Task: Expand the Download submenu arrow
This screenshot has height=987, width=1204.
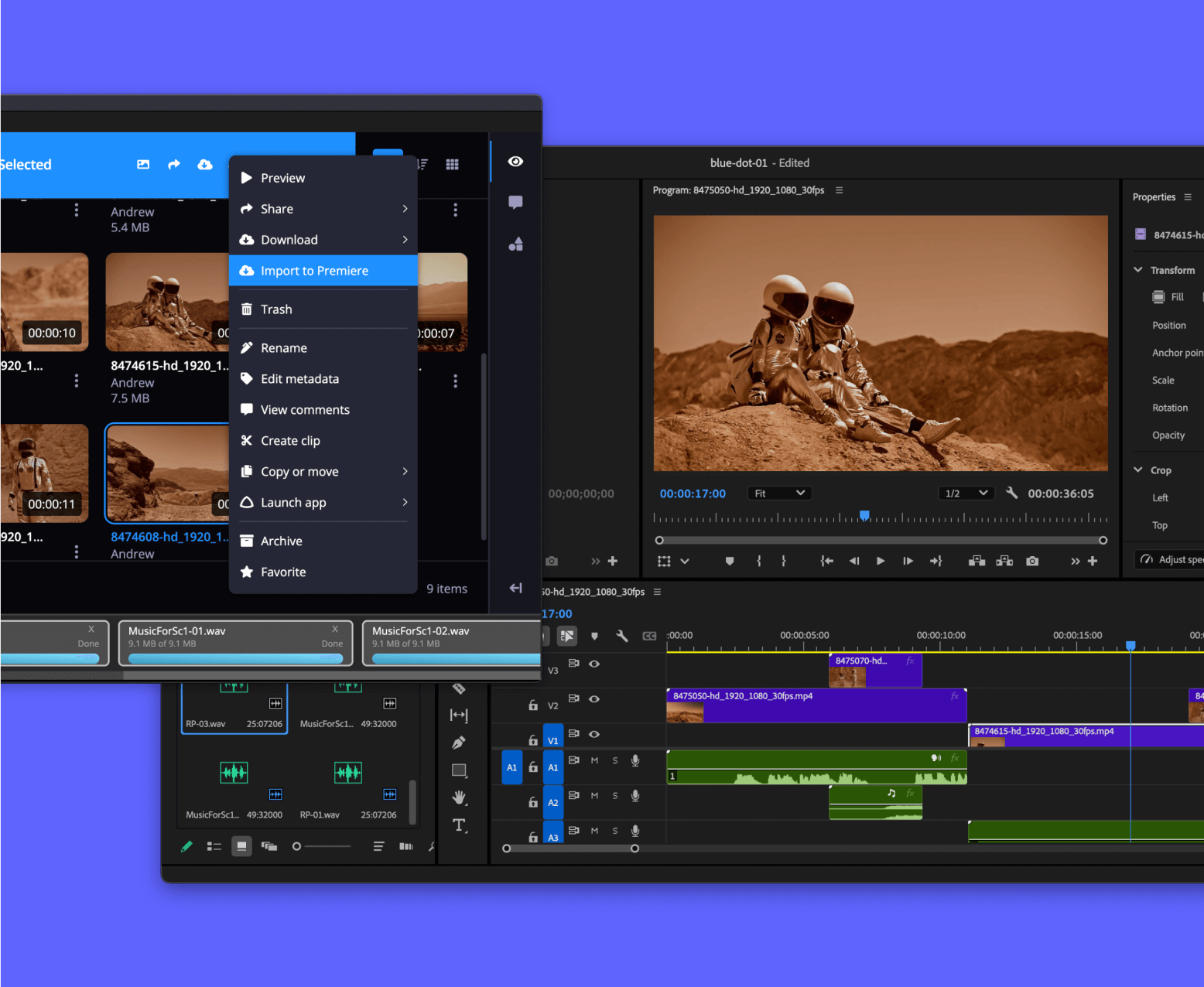Action: (x=405, y=240)
